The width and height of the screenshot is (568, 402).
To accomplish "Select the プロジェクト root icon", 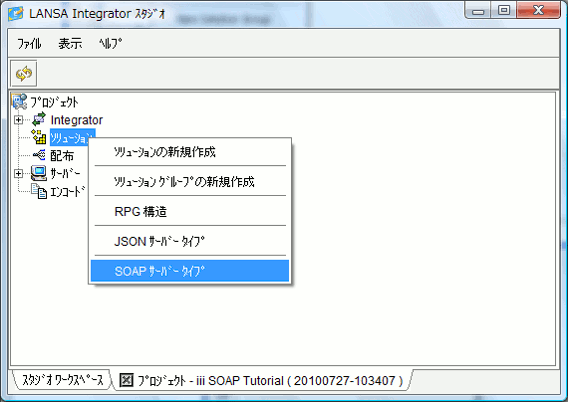I will 20,102.
